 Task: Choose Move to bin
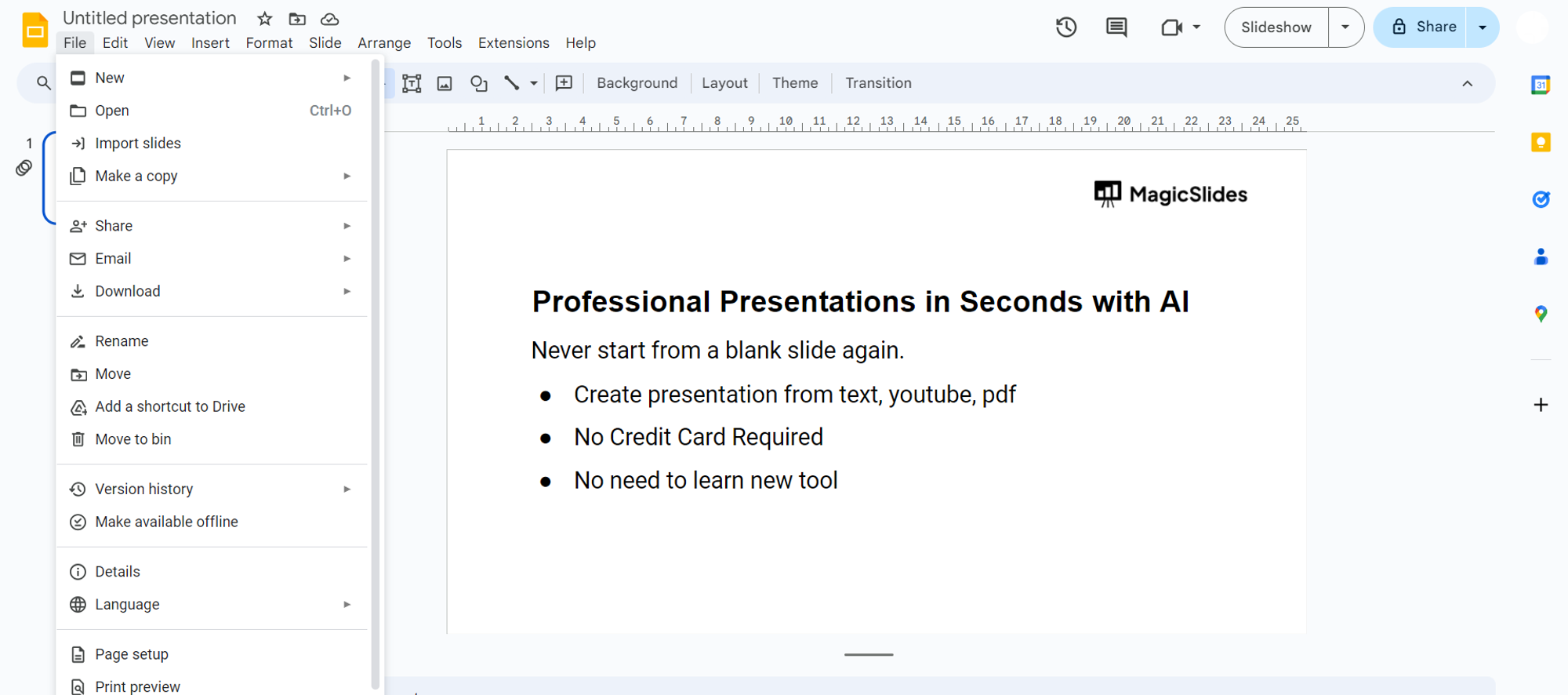(x=212, y=439)
